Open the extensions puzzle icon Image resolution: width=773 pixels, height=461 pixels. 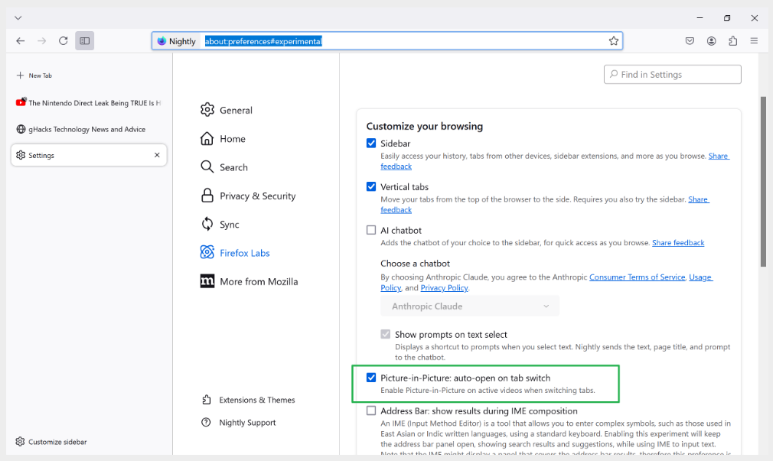click(x=733, y=41)
